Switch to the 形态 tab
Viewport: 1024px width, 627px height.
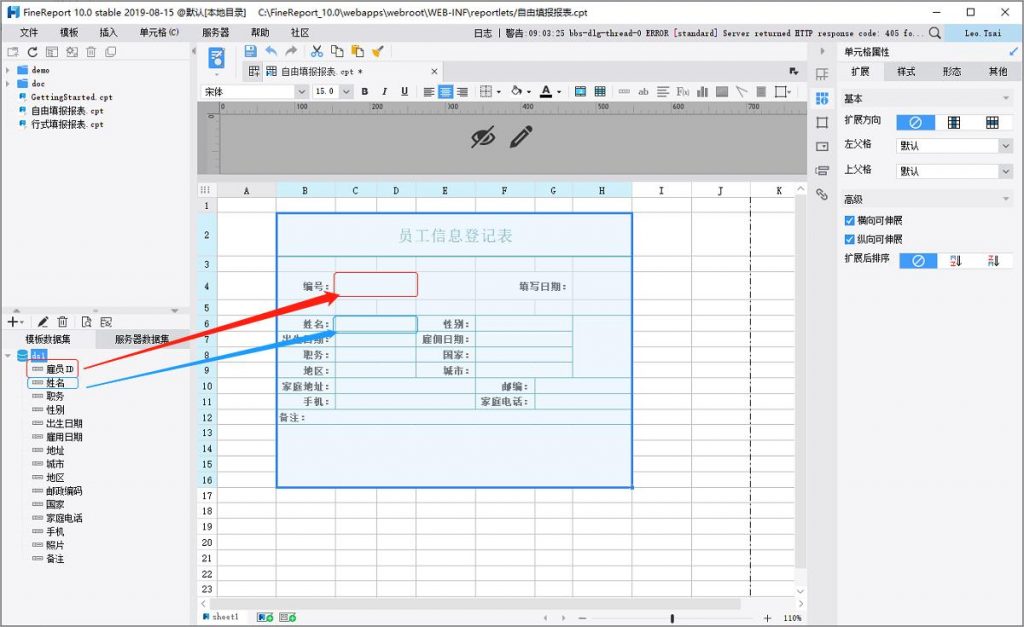(952, 72)
